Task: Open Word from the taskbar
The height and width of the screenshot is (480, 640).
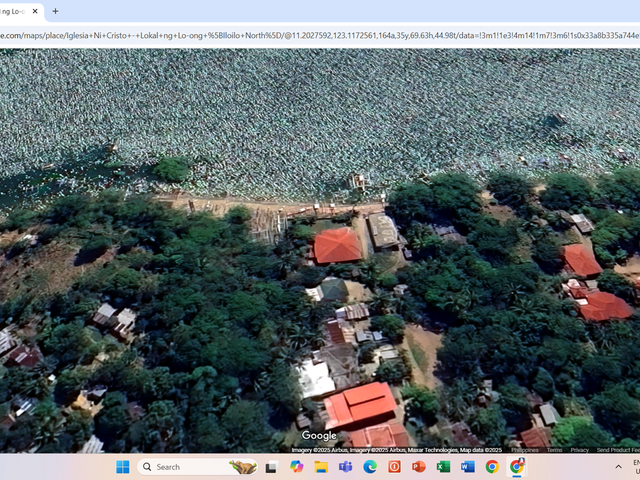Action: pos(468,467)
